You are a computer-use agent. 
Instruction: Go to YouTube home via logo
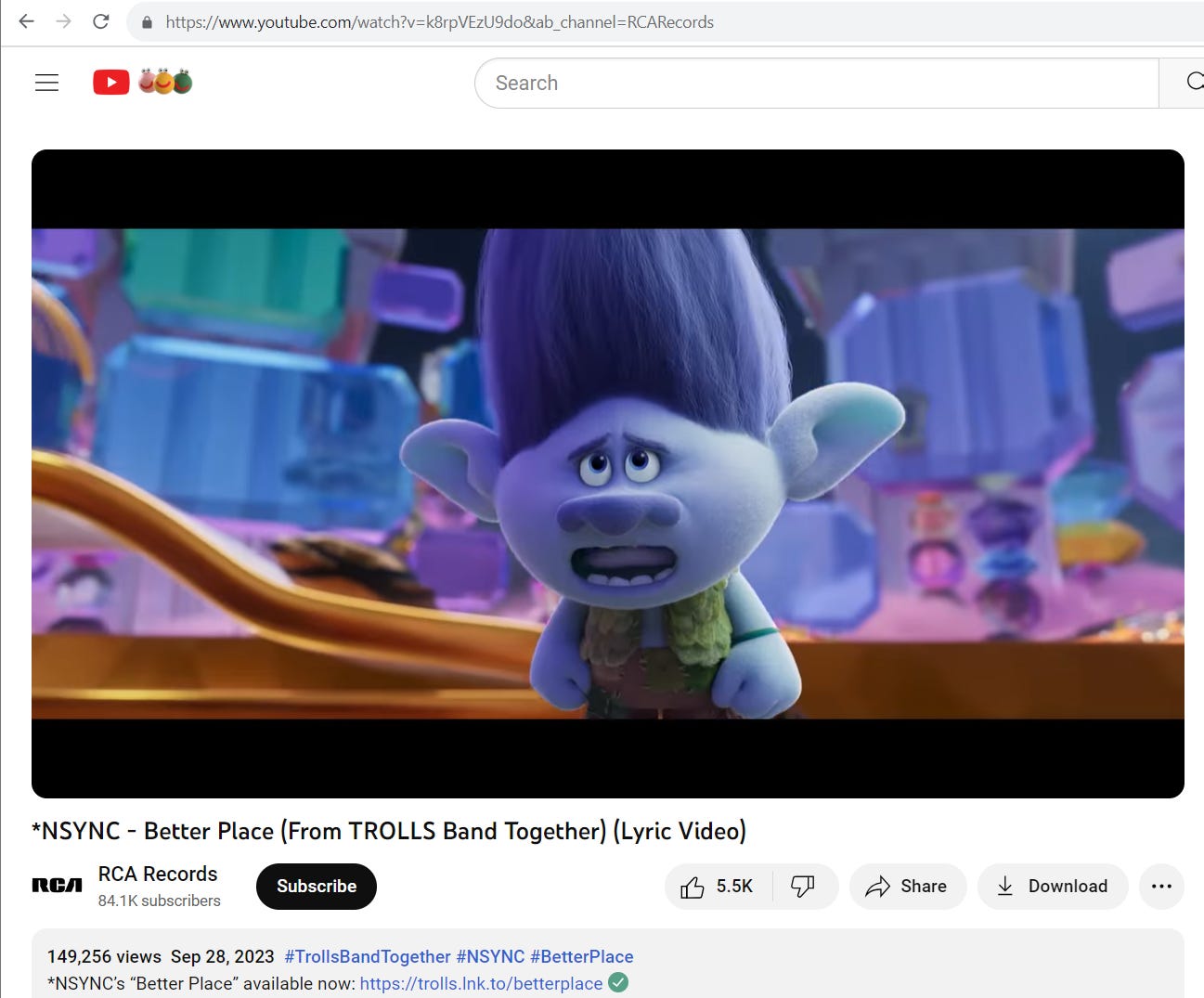142,83
